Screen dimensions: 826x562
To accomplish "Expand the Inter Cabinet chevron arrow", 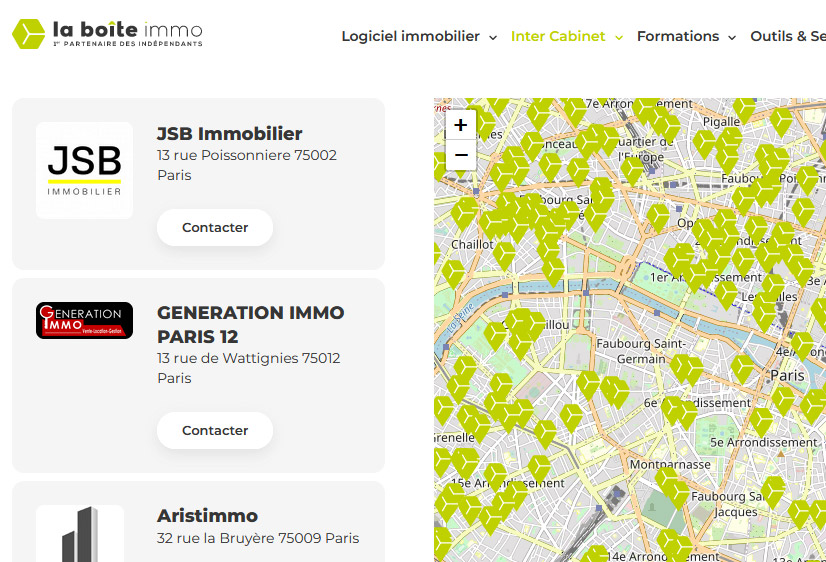I will click(619, 37).
